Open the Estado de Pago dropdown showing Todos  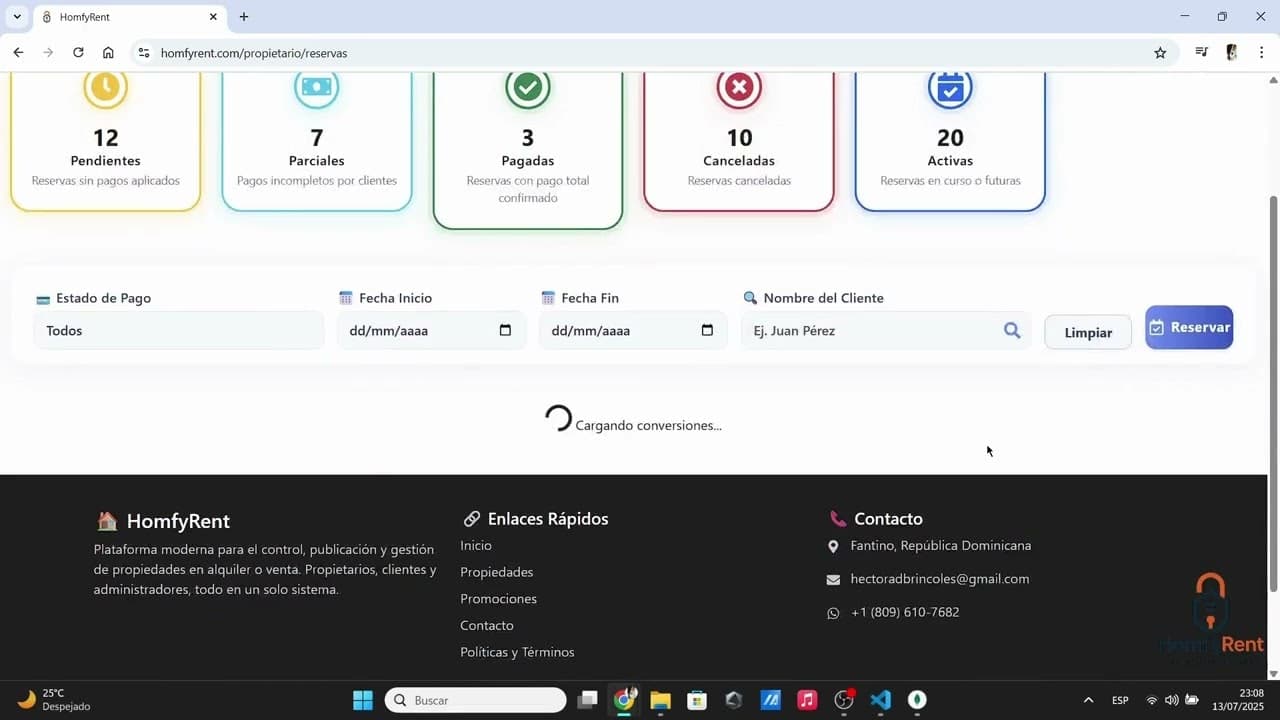[x=178, y=330]
